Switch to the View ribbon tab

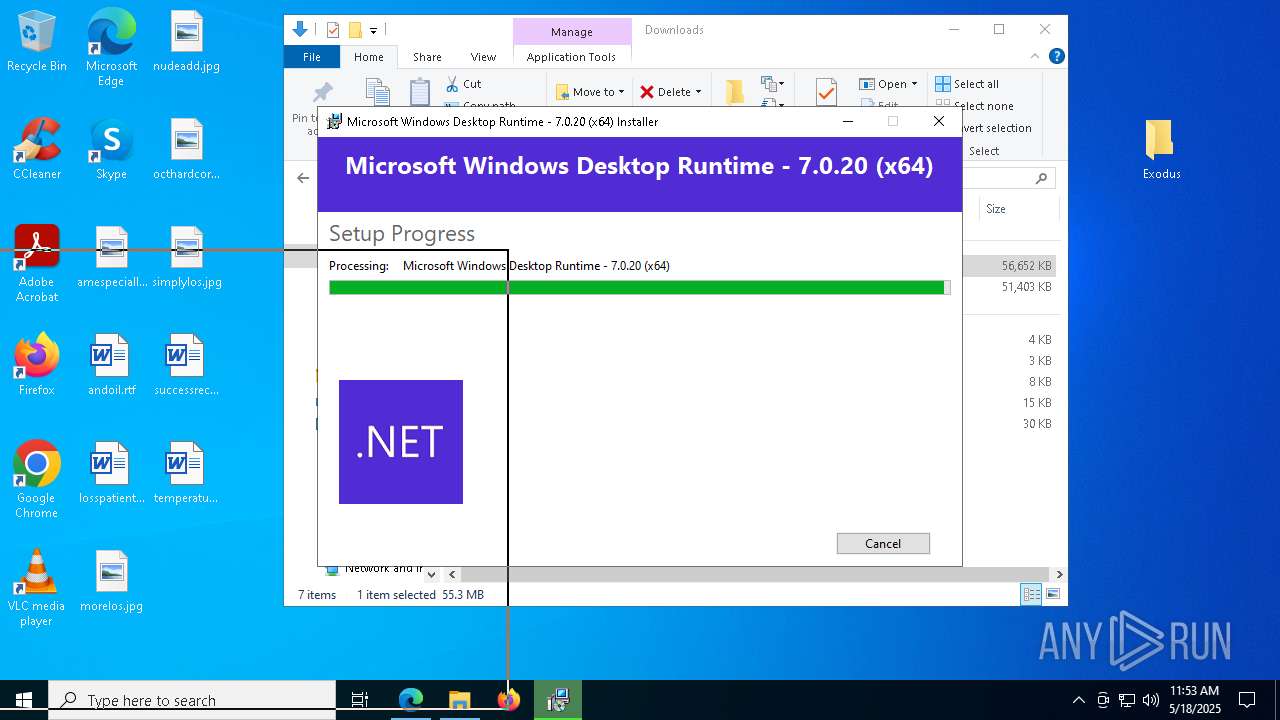(x=483, y=57)
